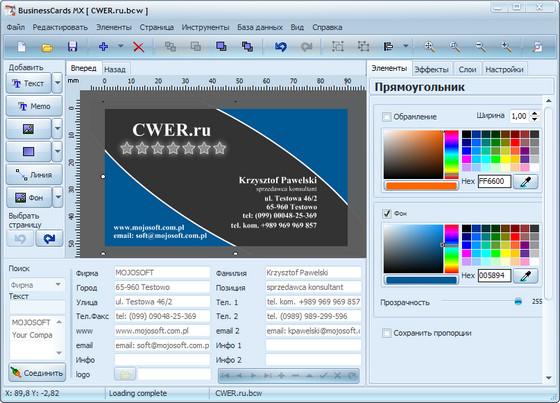Click the border Hex FF6600 field
Viewport: 560px width, 403px height.
click(x=495, y=181)
